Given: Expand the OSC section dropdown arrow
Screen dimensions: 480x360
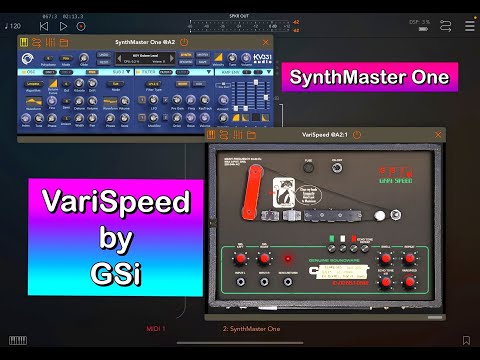Looking at the screenshot, I should (128, 72).
